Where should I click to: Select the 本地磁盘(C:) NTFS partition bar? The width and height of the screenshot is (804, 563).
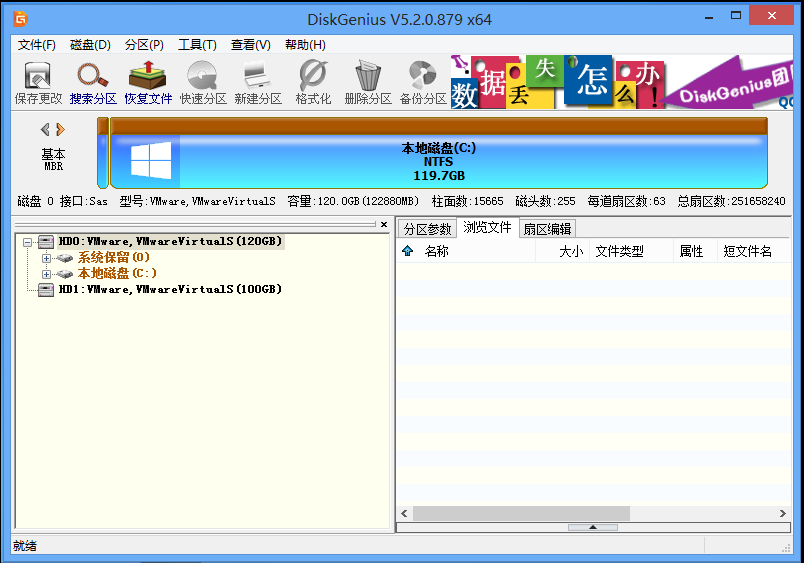(x=438, y=153)
